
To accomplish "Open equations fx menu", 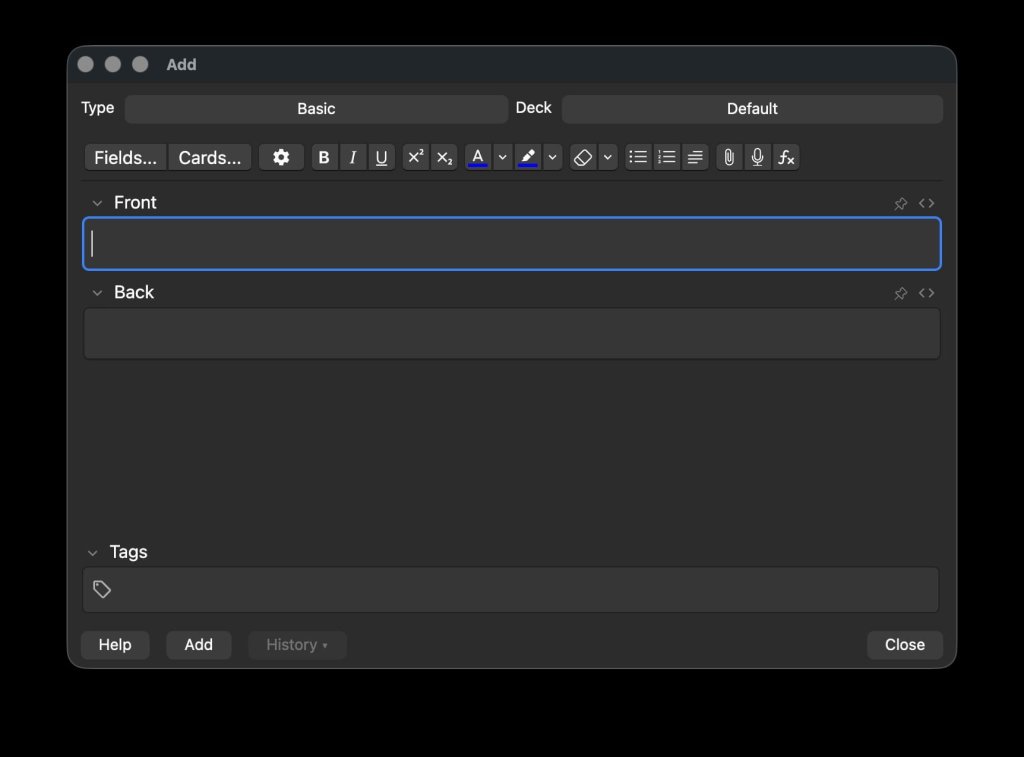I will 786,157.
